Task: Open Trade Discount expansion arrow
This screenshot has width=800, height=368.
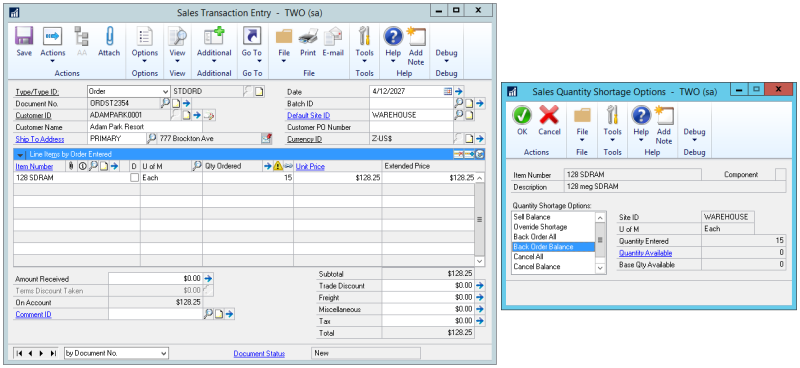Action: click(480, 285)
